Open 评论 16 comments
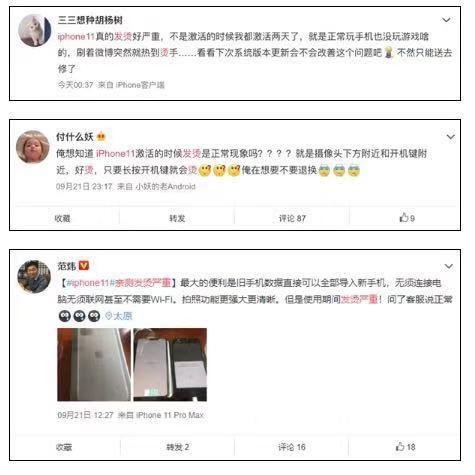Image resolution: width=475 pixels, height=475 pixels. [x=292, y=447]
